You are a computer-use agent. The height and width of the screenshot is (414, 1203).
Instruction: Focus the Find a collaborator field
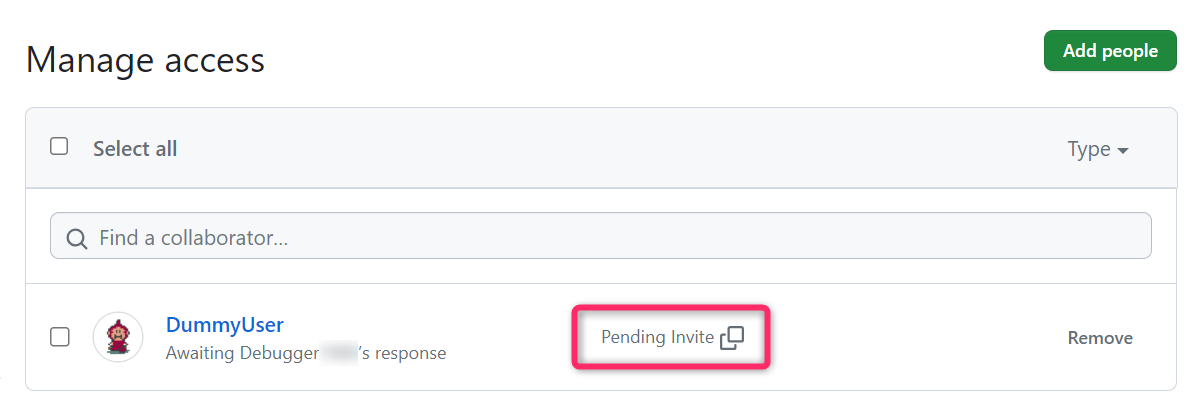coord(600,237)
